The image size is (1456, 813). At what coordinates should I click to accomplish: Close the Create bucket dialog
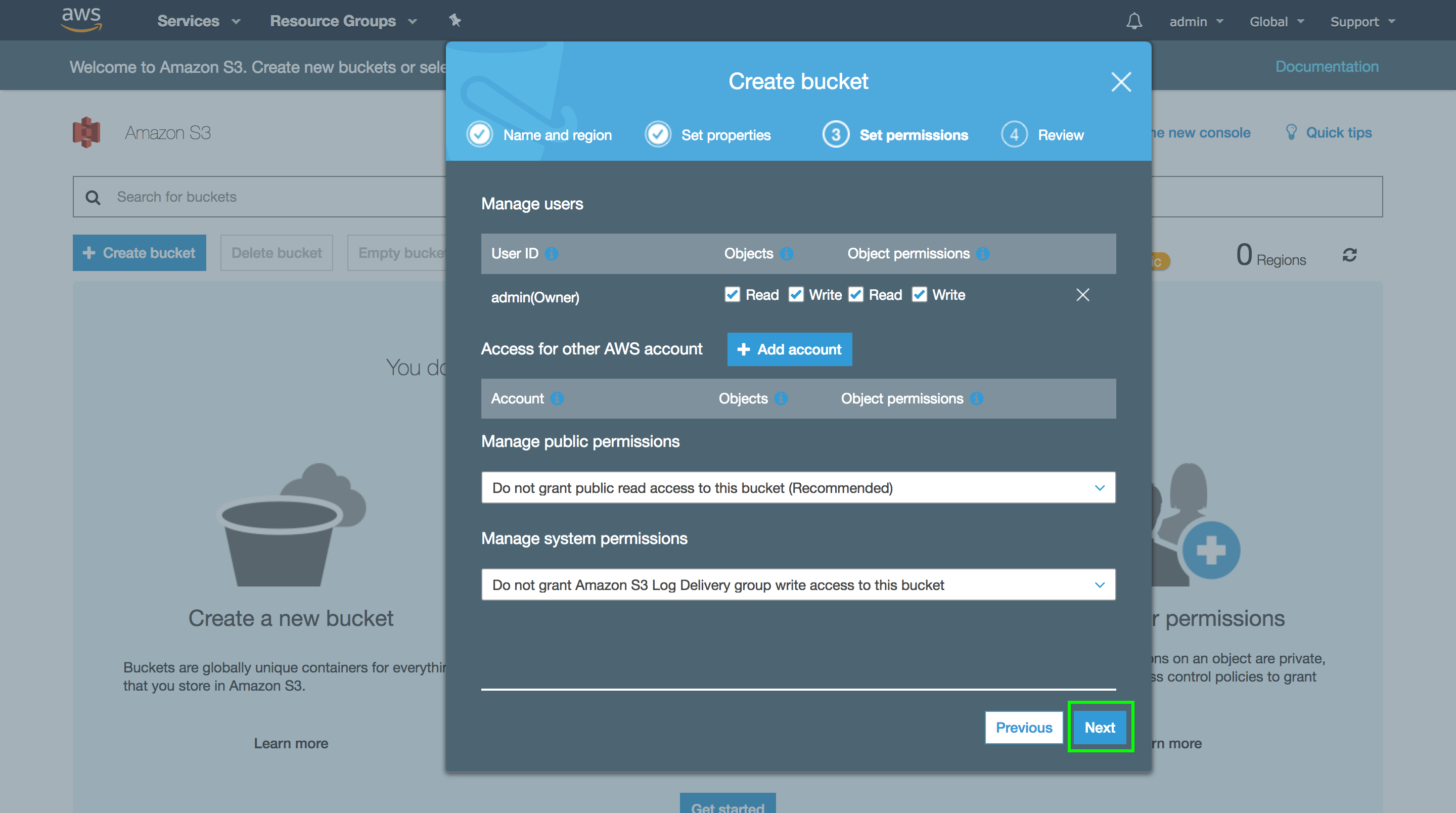tap(1121, 82)
